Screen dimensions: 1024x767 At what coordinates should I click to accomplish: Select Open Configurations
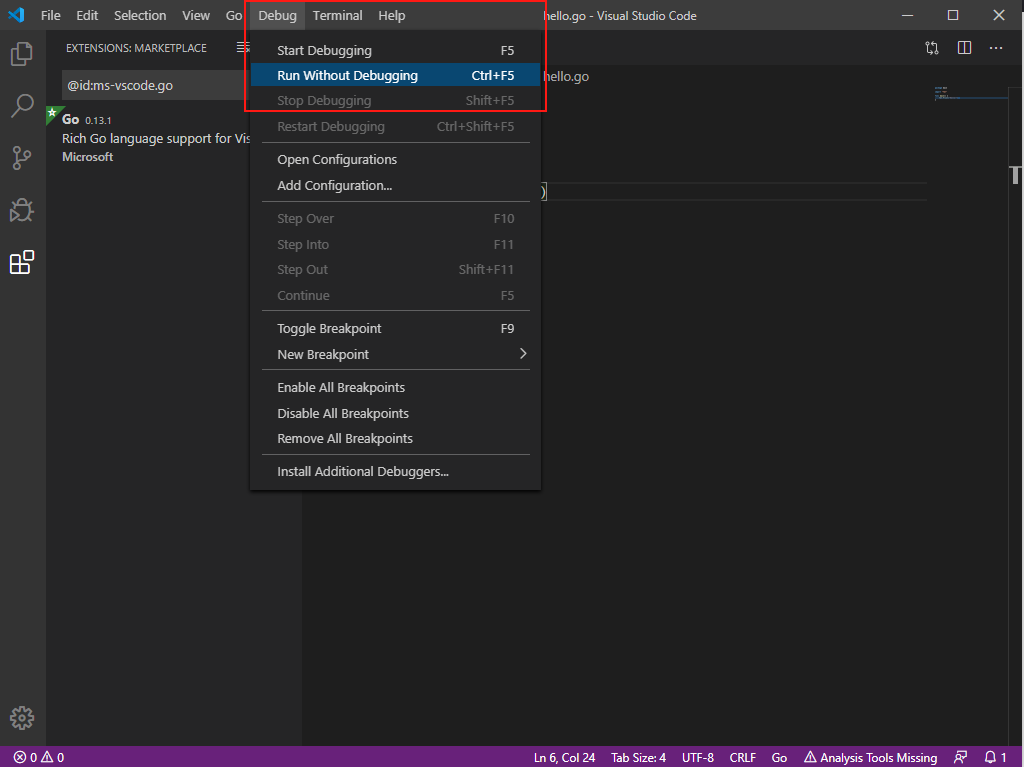tap(395, 159)
